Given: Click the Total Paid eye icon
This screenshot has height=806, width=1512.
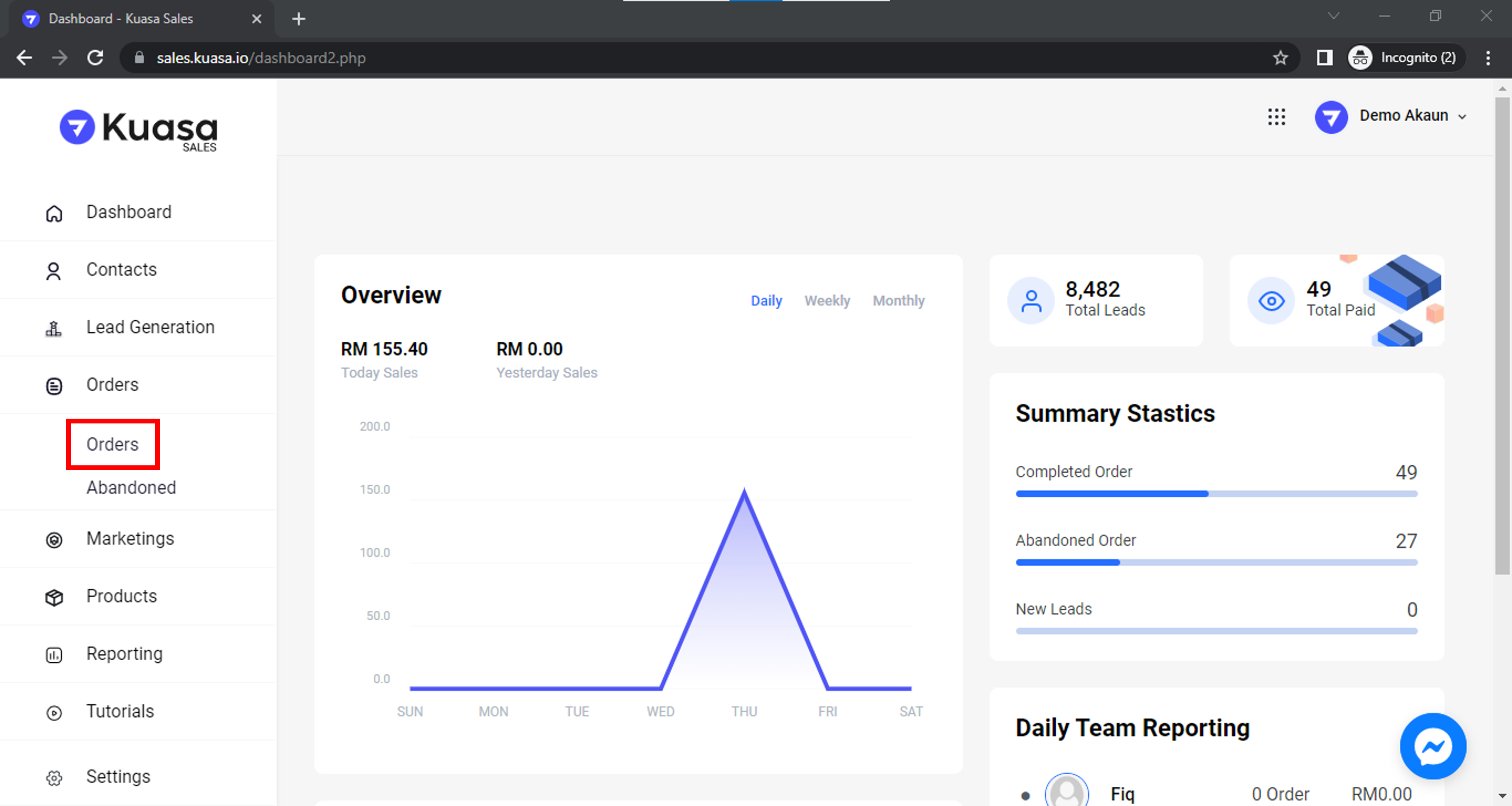Looking at the screenshot, I should tap(1271, 301).
